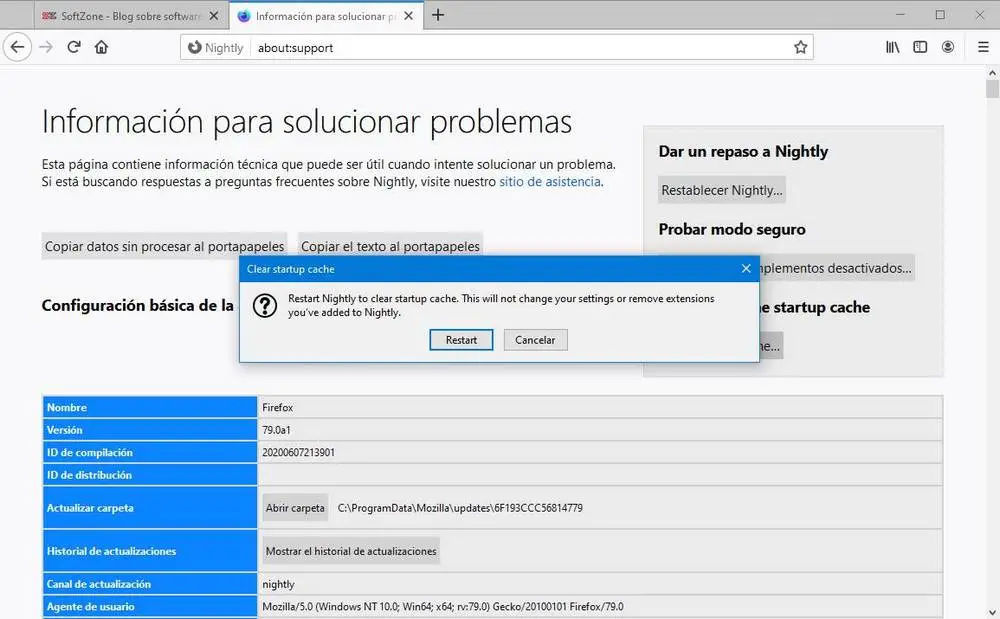
Task: Click Cancelar in the dialog
Action: (535, 340)
